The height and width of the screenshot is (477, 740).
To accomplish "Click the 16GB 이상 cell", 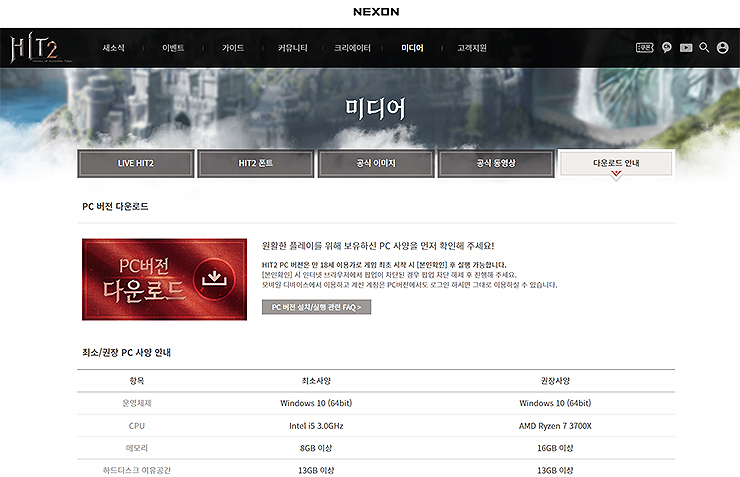I will (x=555, y=448).
